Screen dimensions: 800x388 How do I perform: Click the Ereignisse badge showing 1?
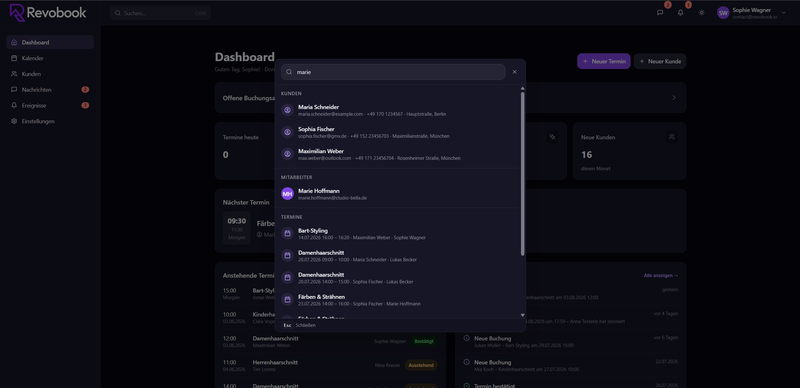pyautogui.click(x=85, y=106)
